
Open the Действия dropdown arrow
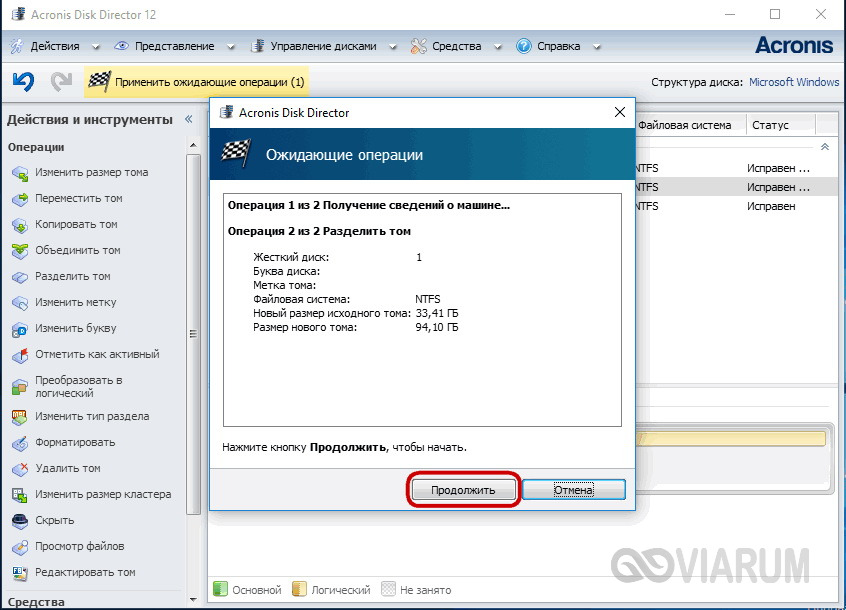tap(95, 47)
